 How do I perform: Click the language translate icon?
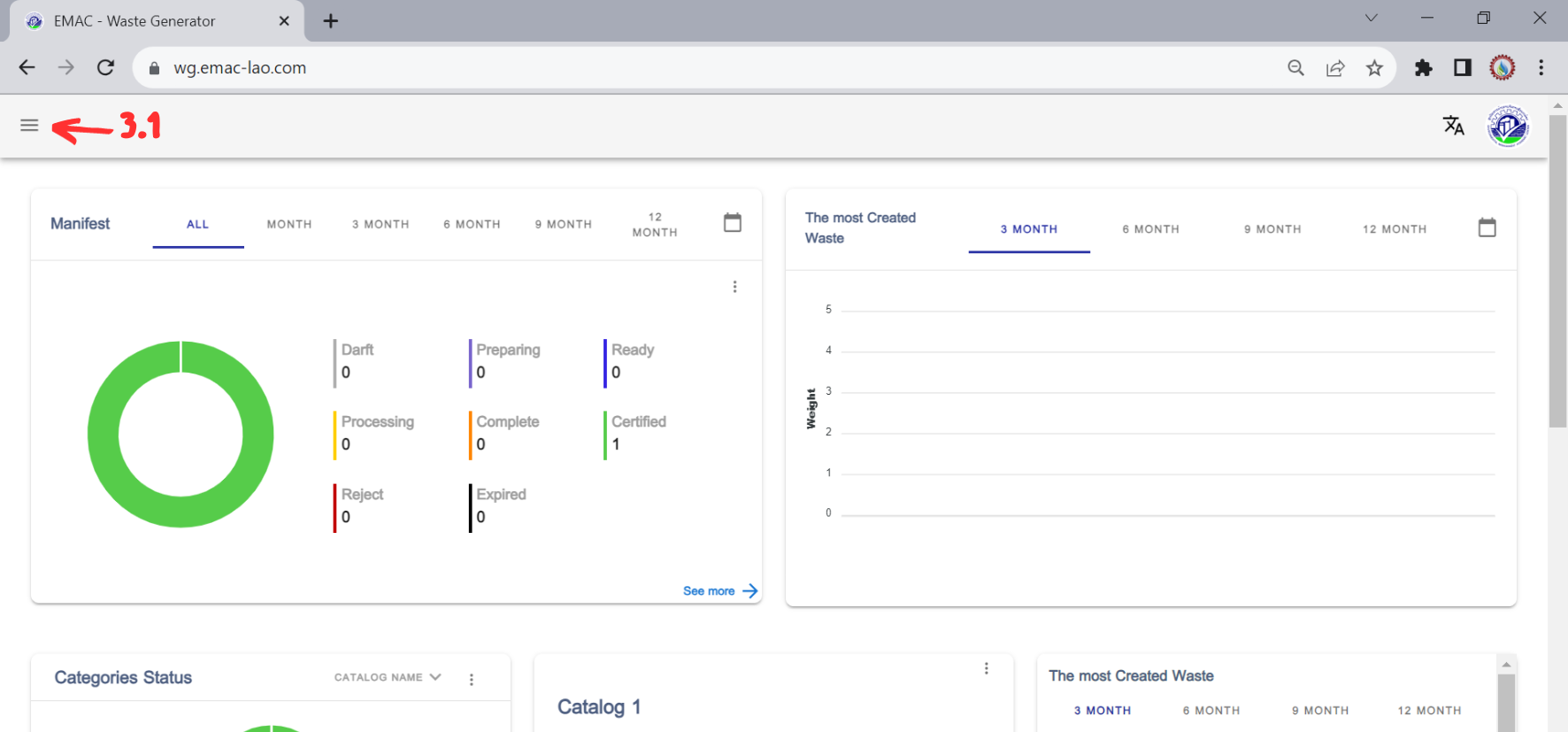click(1453, 126)
